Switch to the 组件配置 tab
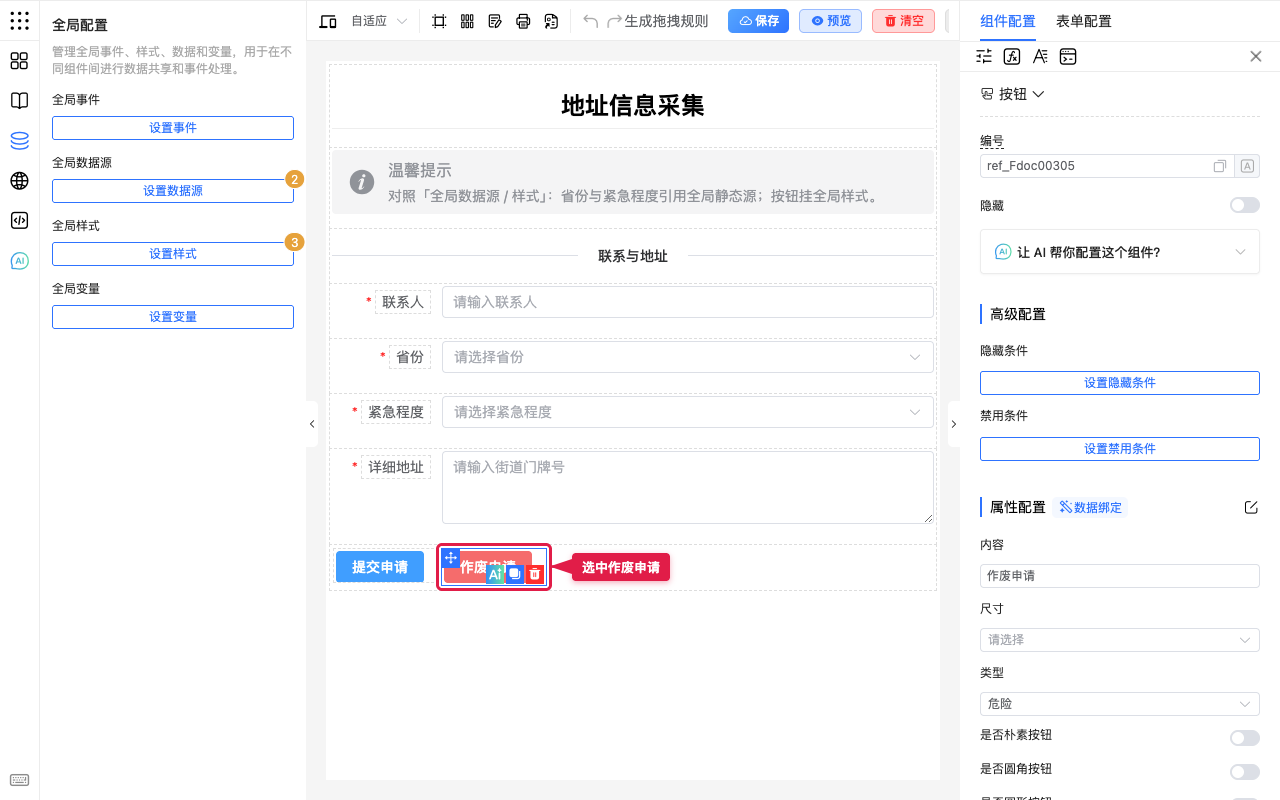 1008,21
